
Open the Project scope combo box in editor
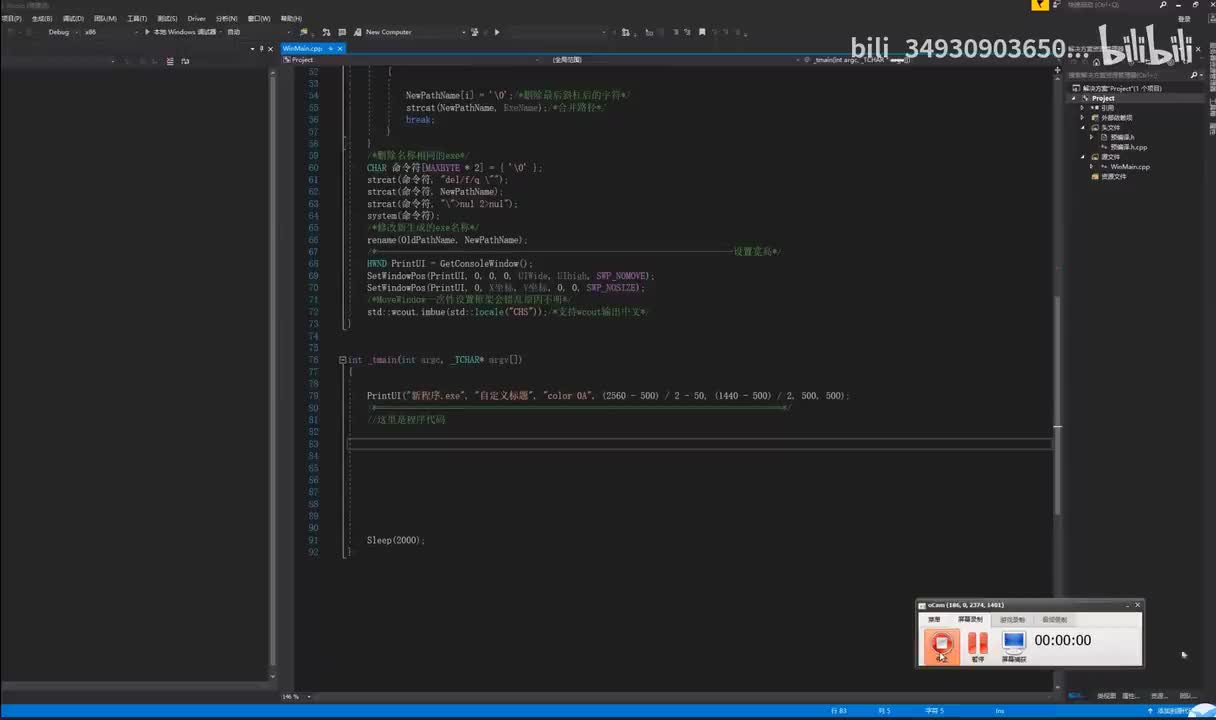[x=410, y=60]
